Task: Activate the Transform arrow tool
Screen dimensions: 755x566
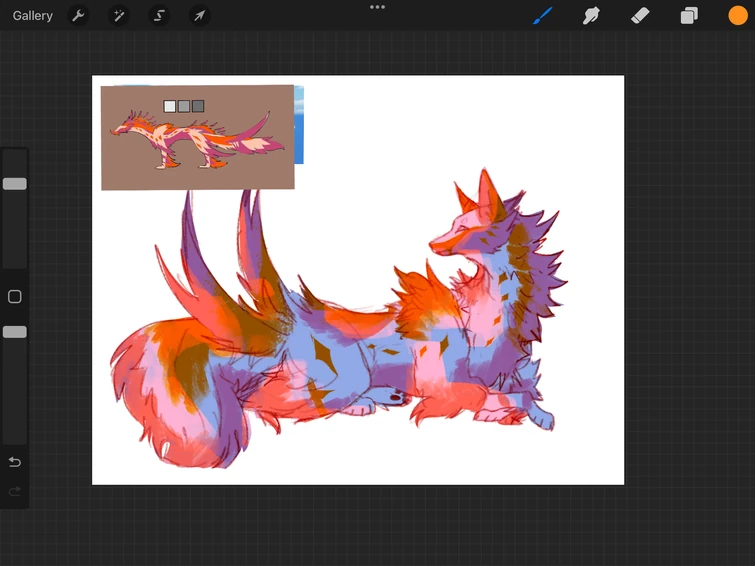Action: [x=200, y=16]
